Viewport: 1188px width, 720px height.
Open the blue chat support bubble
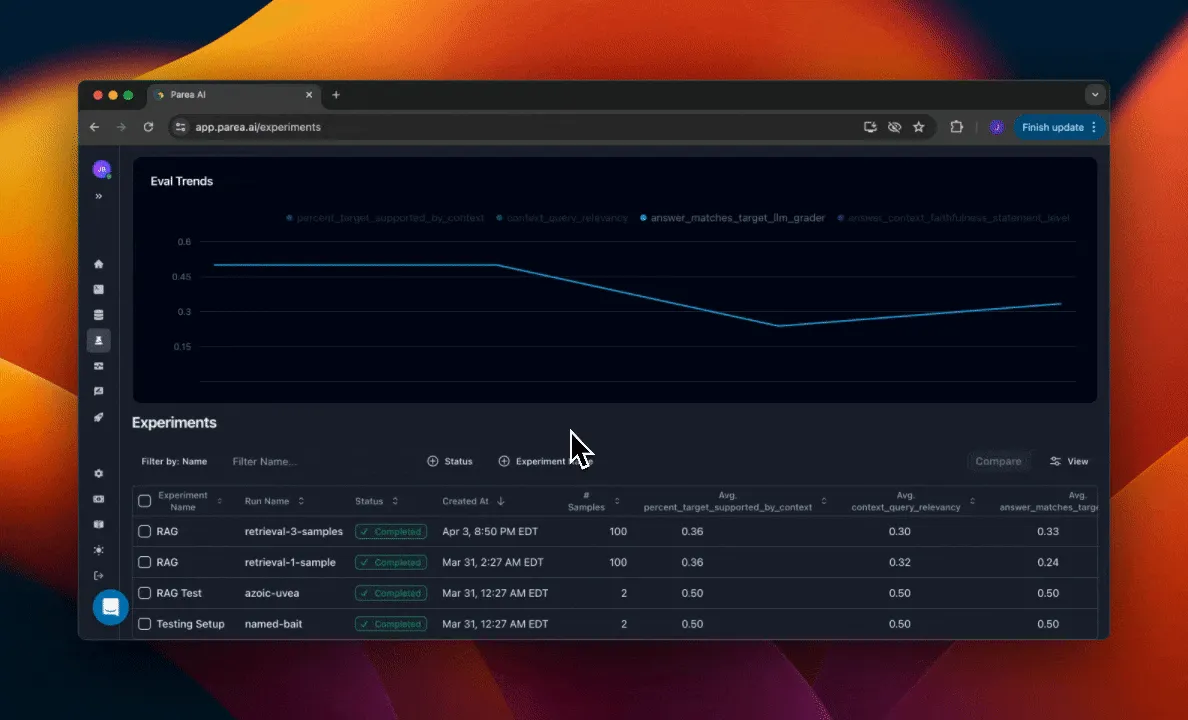[111, 607]
